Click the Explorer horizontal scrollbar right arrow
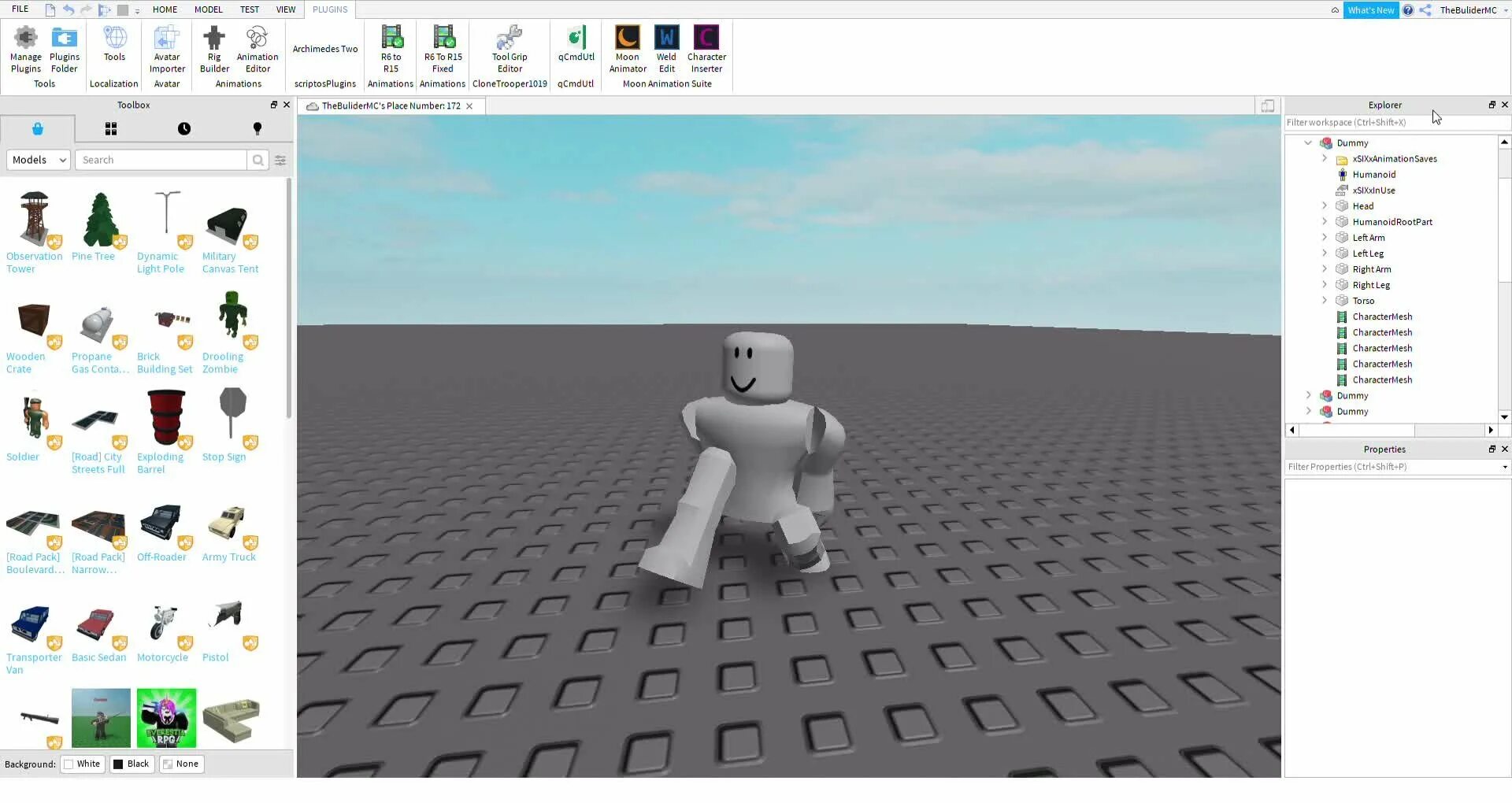Image resolution: width=1512 pixels, height=803 pixels. click(1491, 431)
